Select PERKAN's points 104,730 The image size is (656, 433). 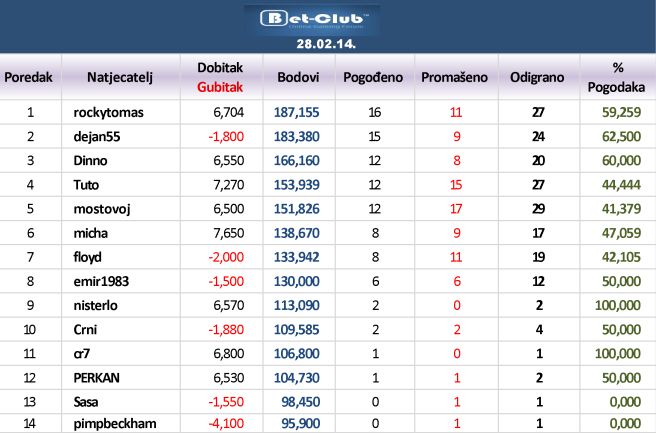click(x=296, y=378)
